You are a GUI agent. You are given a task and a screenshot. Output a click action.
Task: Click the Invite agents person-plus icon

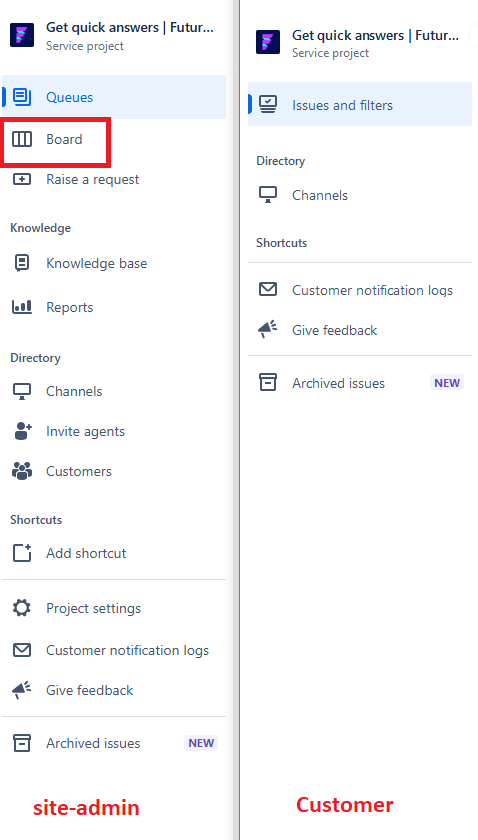coord(22,431)
